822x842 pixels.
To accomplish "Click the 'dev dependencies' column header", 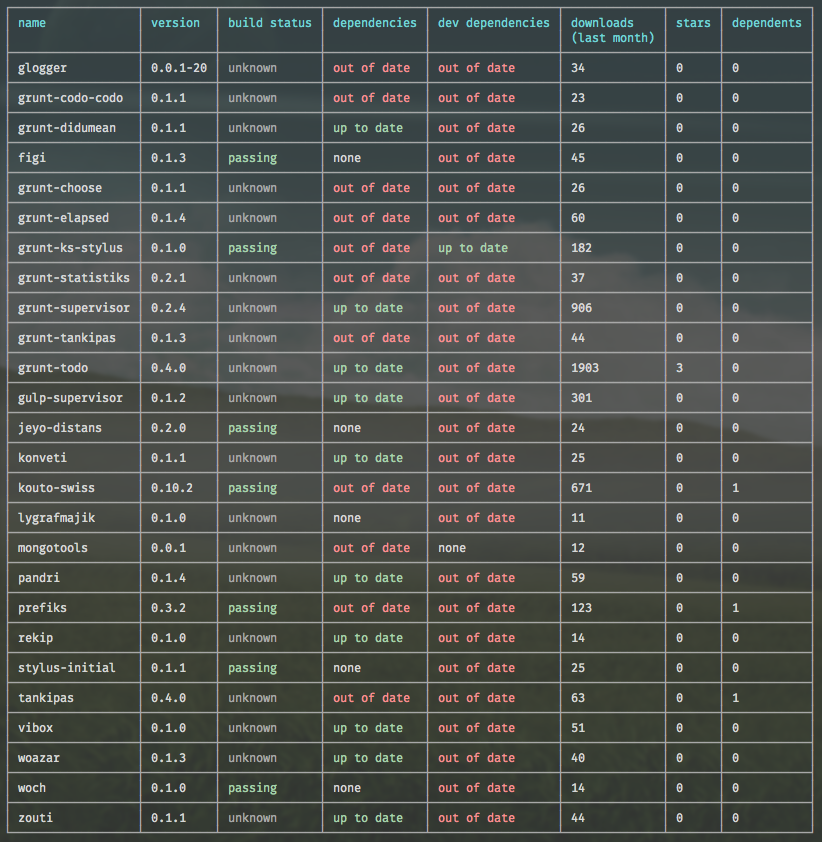I will (x=493, y=23).
